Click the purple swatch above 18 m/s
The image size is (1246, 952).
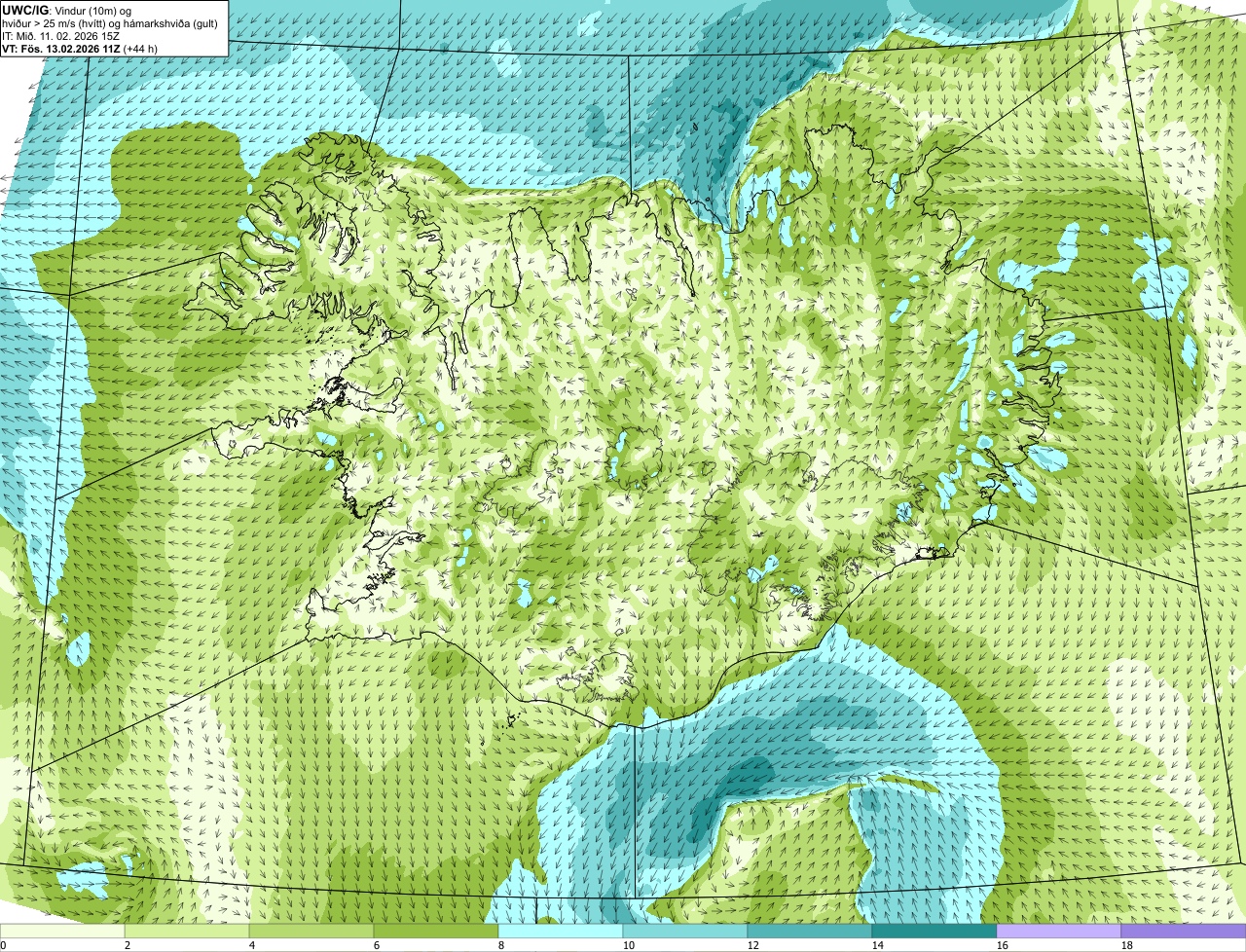coord(1184,931)
